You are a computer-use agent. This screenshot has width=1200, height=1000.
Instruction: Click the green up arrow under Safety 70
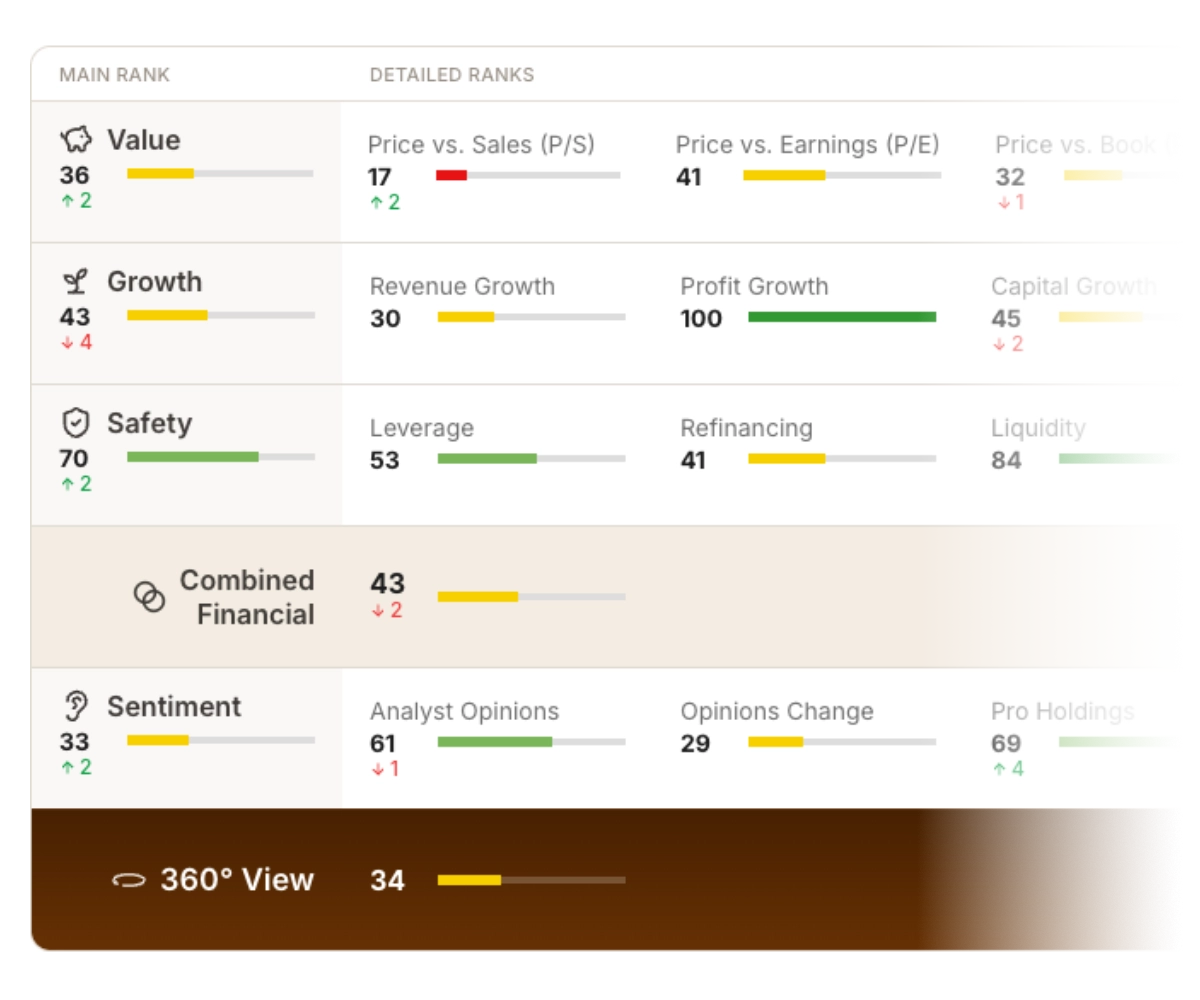click(66, 484)
